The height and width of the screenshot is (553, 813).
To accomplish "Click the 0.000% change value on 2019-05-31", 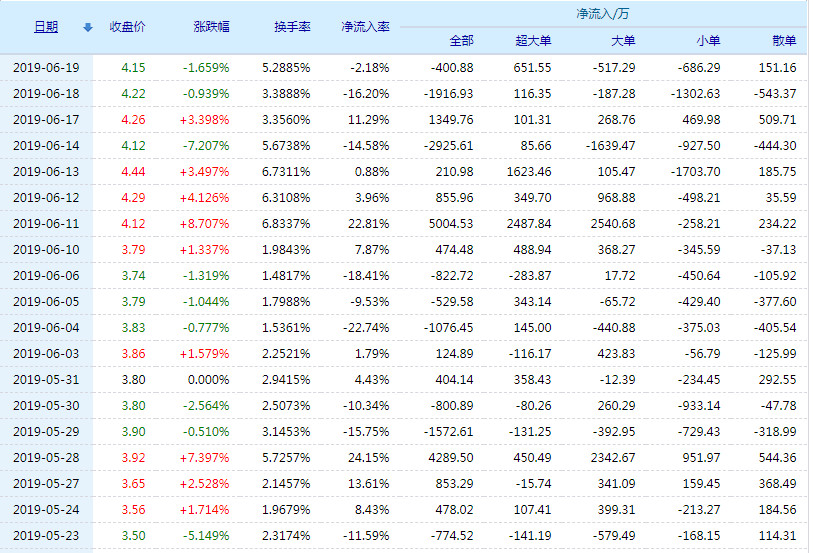I will 209,380.
